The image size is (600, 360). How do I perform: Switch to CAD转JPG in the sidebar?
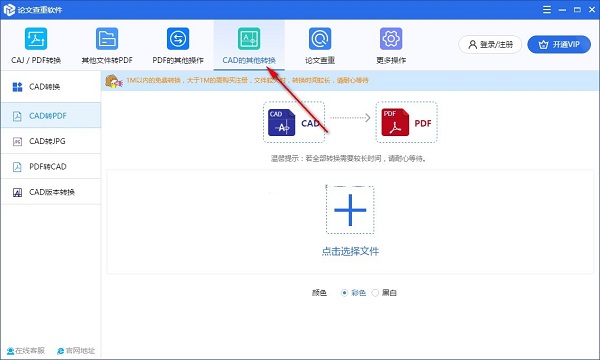coord(51,141)
